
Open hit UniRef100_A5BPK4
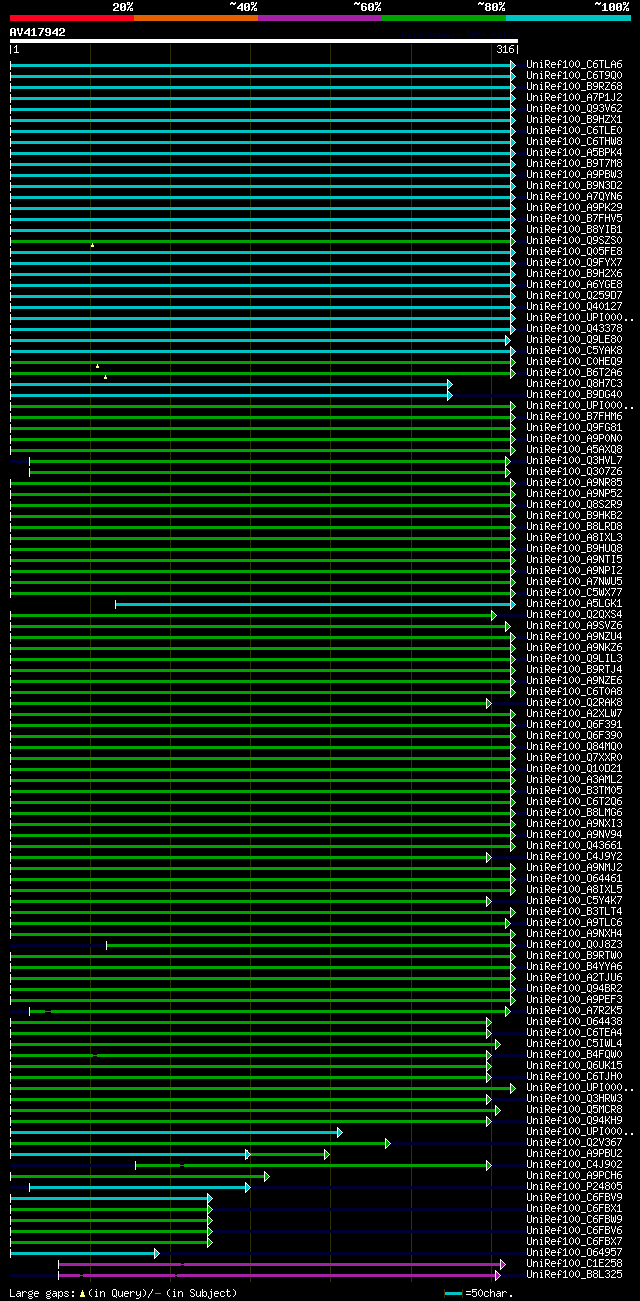point(574,152)
